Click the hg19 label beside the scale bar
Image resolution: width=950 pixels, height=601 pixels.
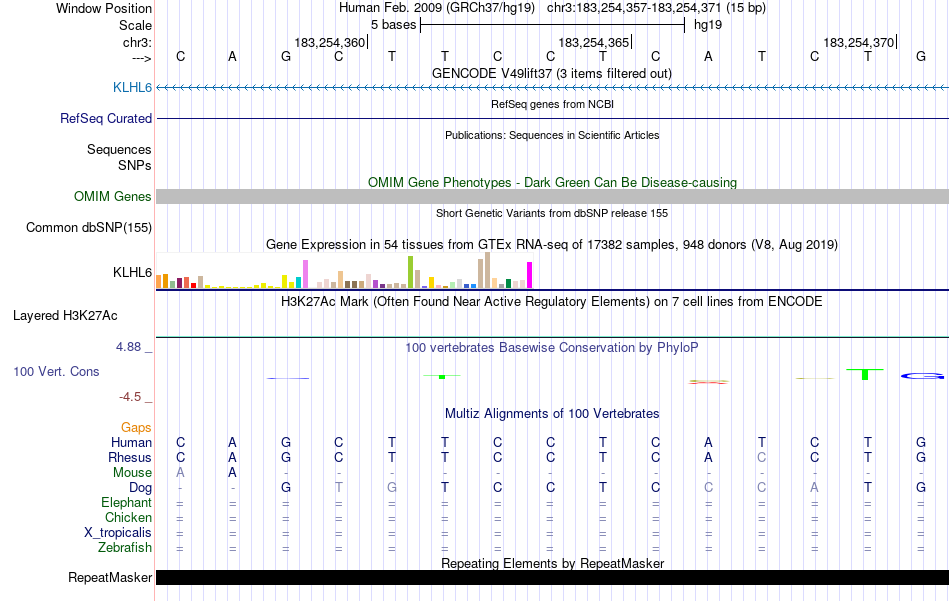pos(708,25)
